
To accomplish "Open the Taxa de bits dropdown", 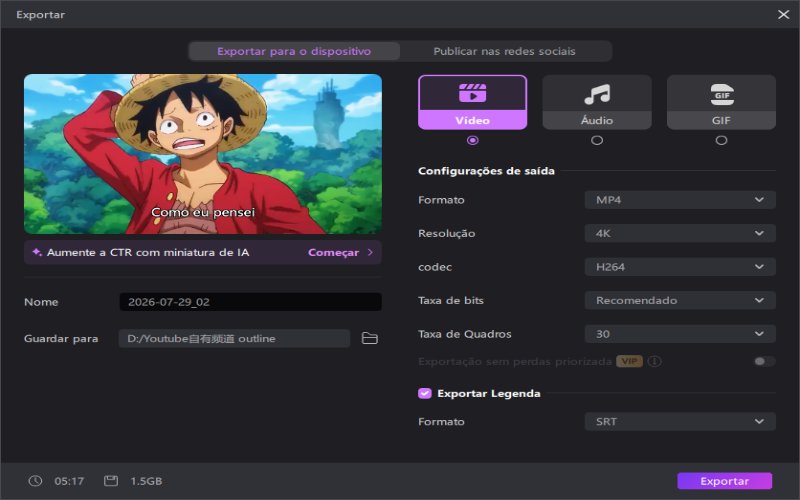I will tap(680, 301).
